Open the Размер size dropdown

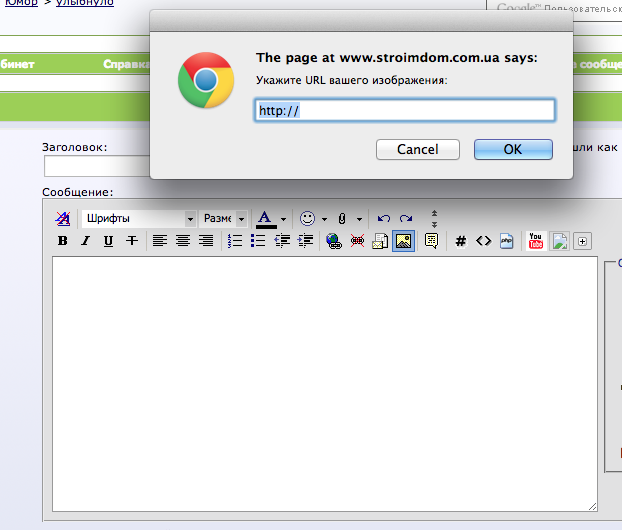(x=223, y=219)
